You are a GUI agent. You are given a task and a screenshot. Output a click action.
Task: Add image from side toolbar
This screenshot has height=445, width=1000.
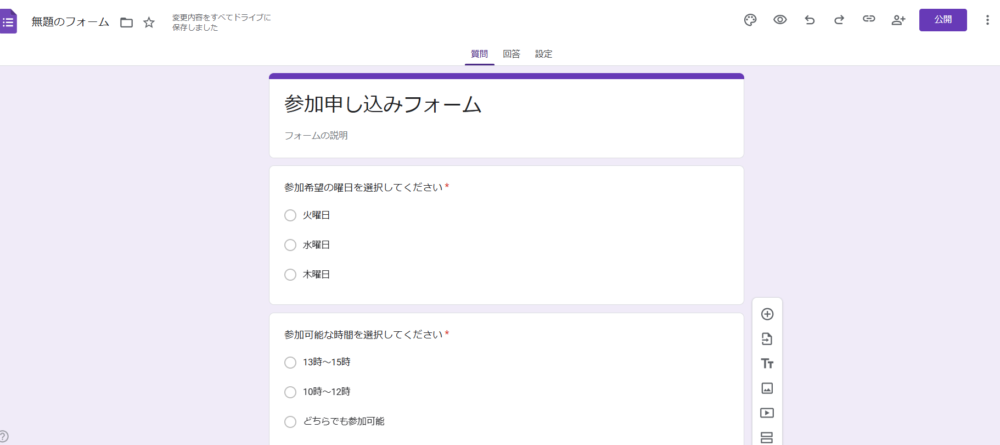[767, 388]
